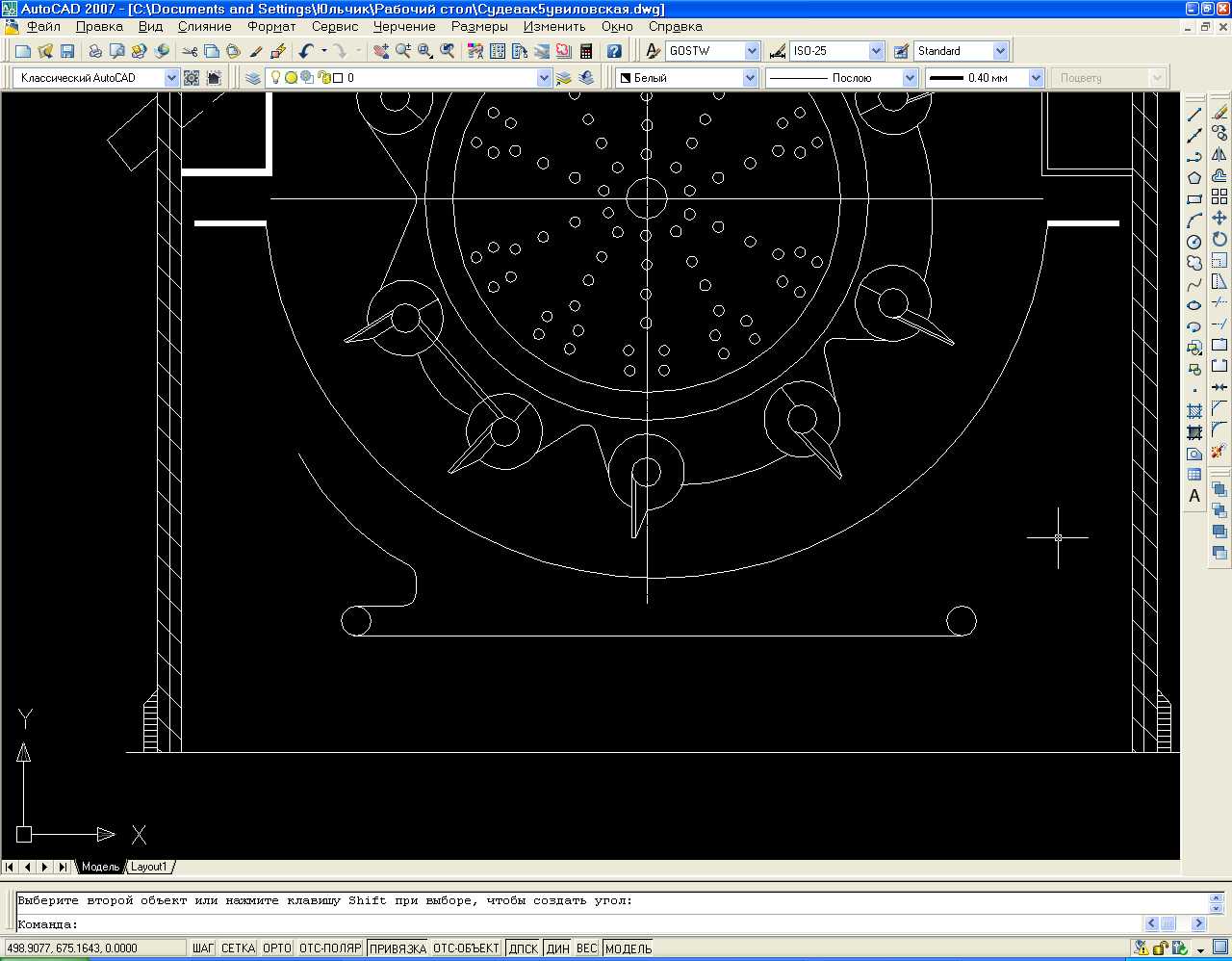Disable ПРИВЯЗКА object snap
The image size is (1232, 961).
pos(398,948)
